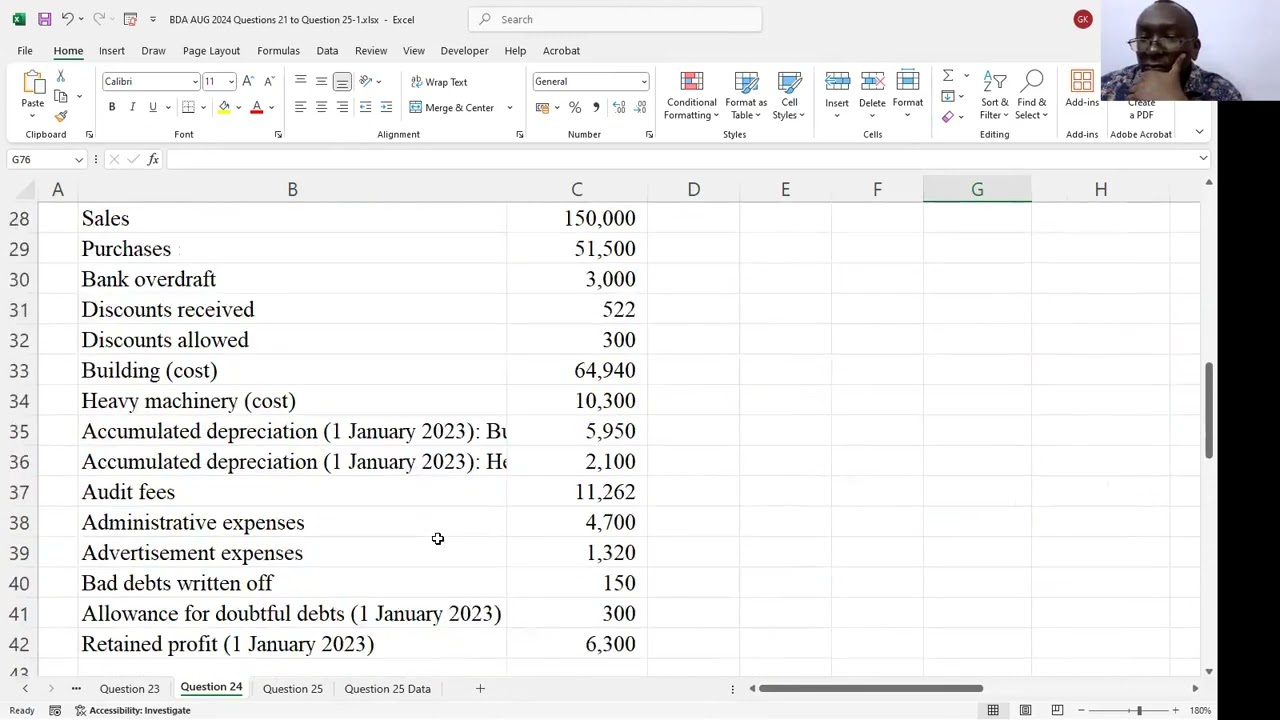Open the Question 23 sheet tab
The image size is (1280, 720).
tap(129, 689)
